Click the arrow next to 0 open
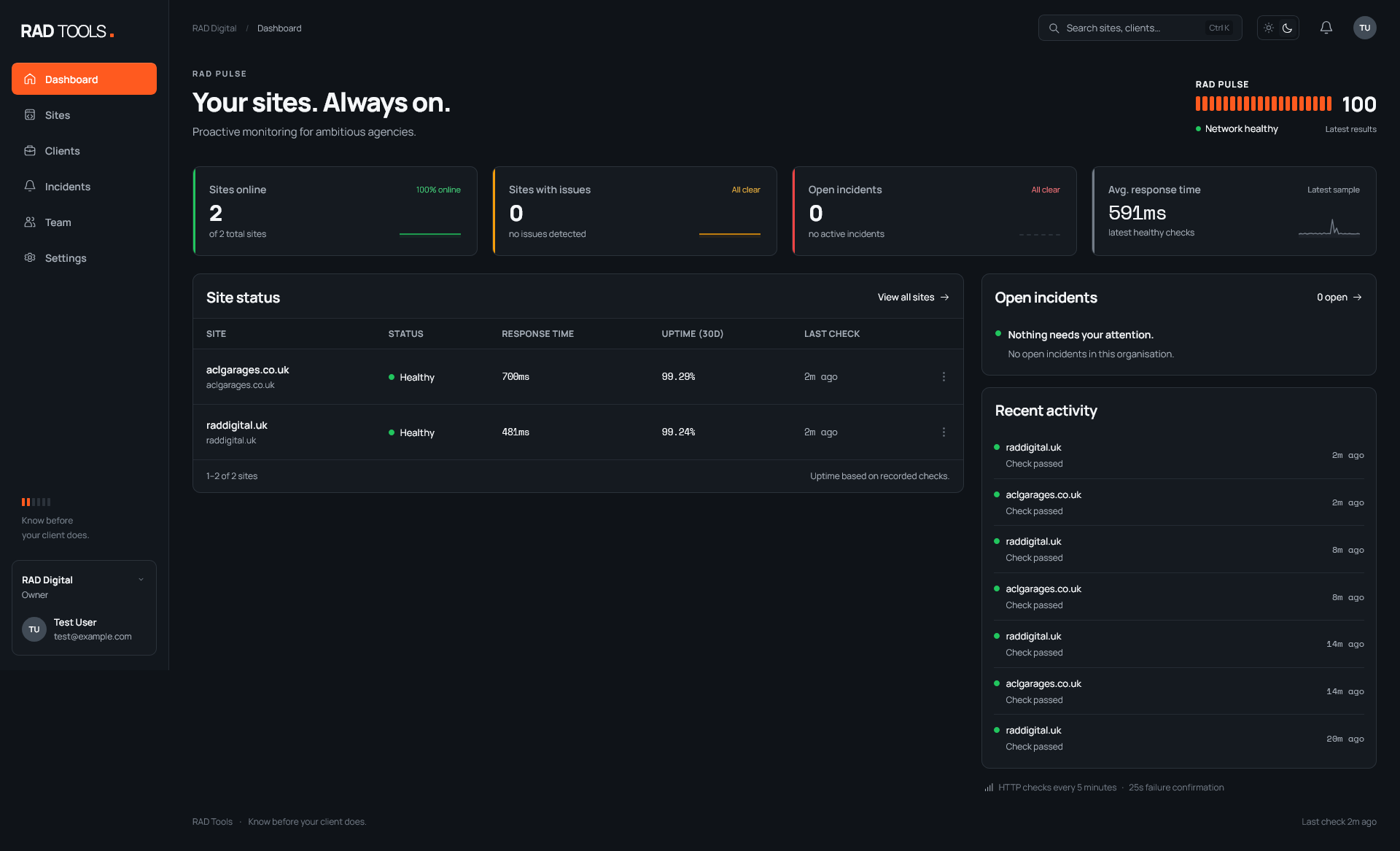The width and height of the screenshot is (1400, 851). 1358,298
